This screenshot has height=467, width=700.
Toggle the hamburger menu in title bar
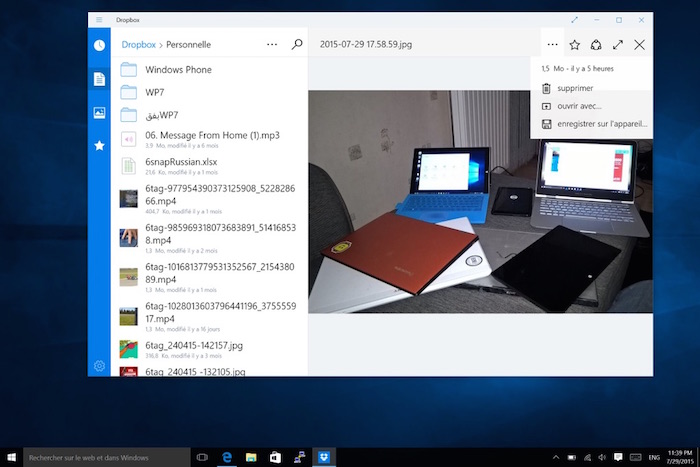coord(99,20)
